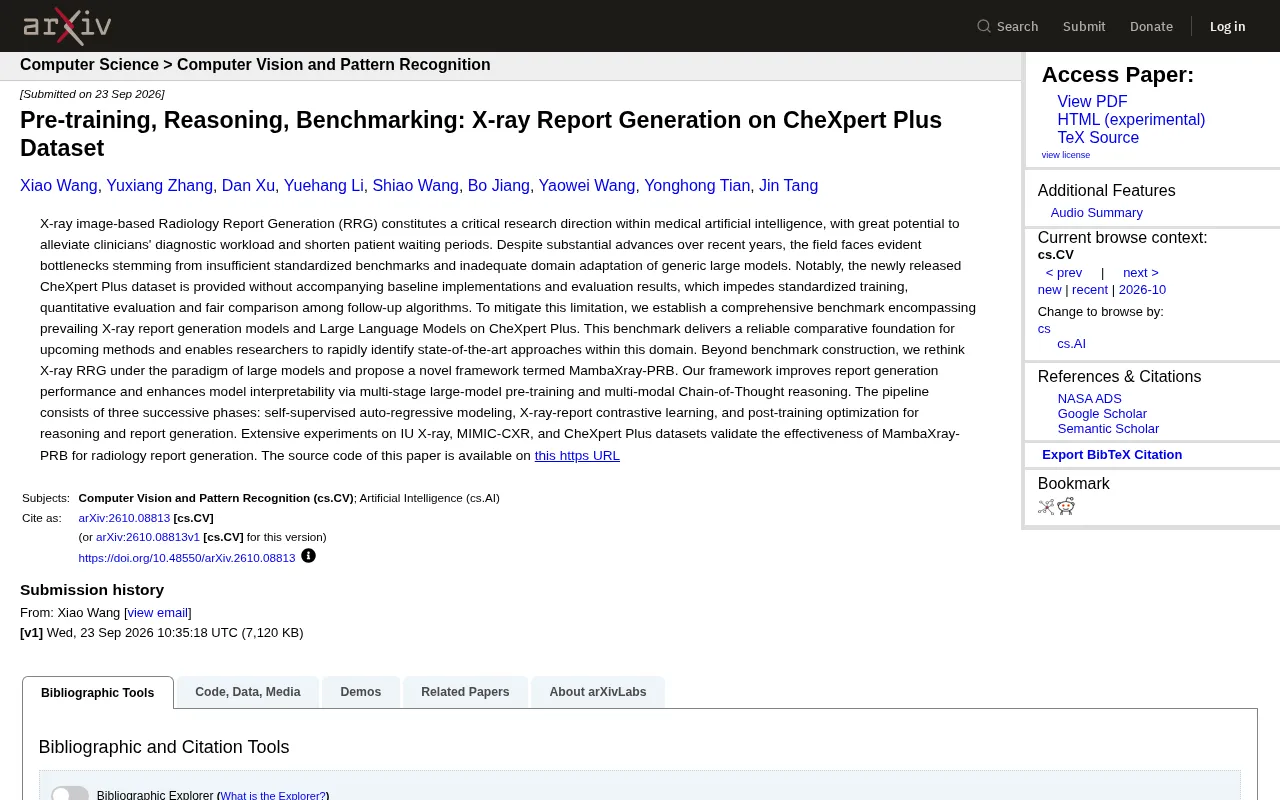Bookmark paper on Reddit icon

point(1066,506)
